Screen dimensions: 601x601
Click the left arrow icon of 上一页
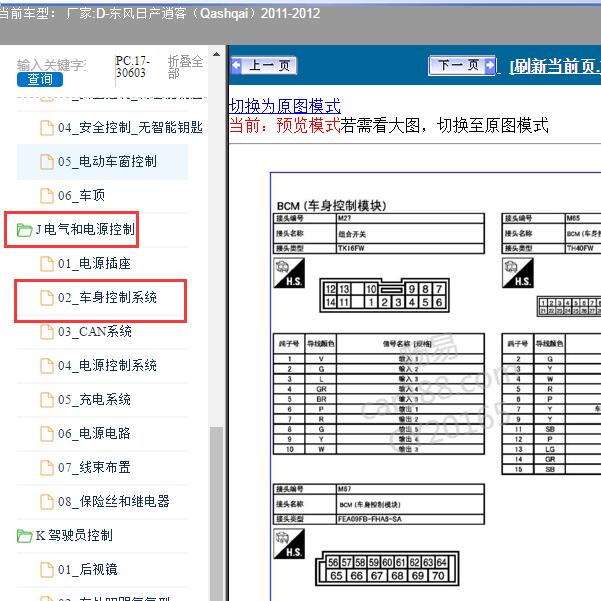point(237,65)
